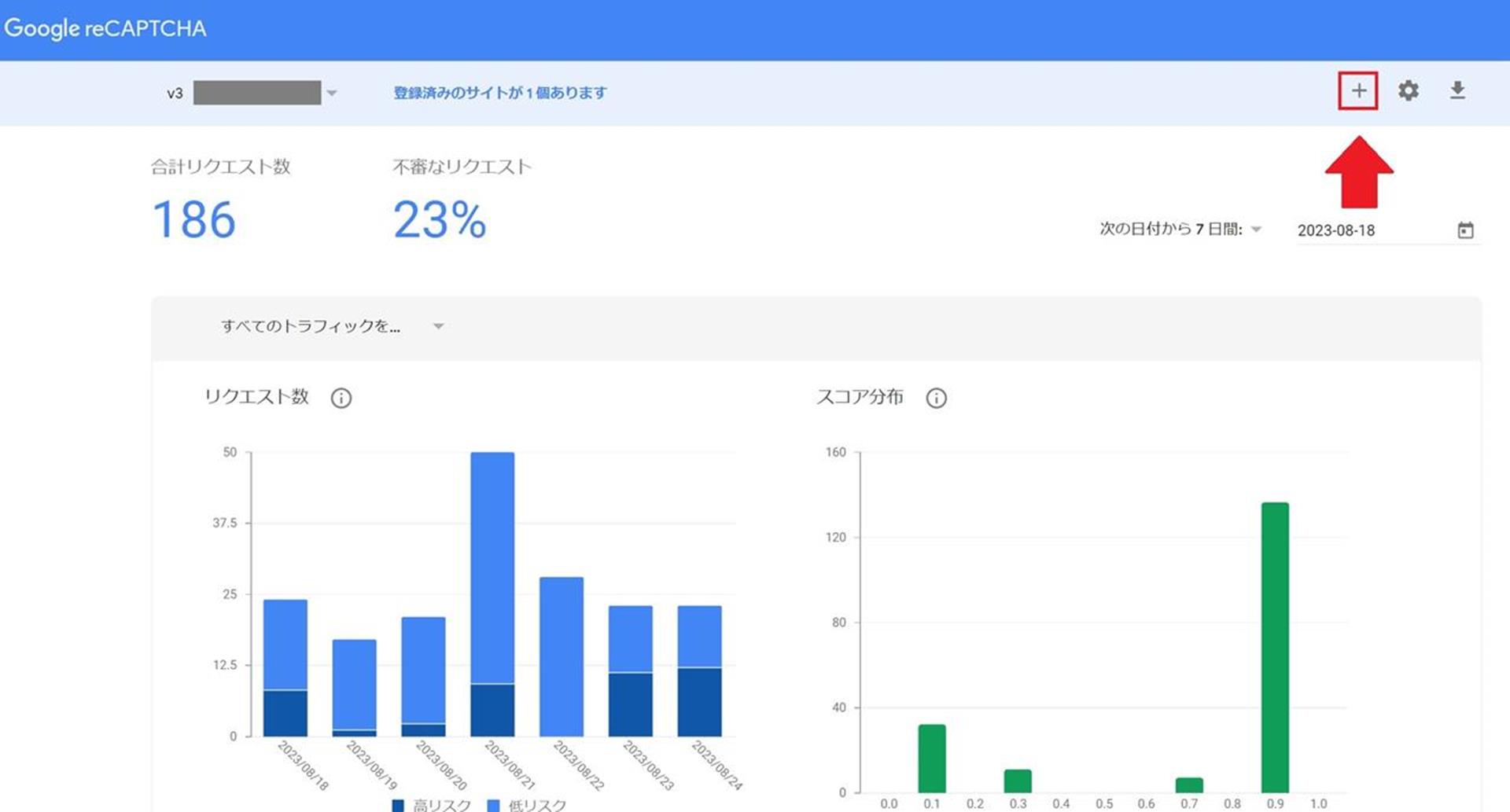
Task: Click the info icon beside スコア分布
Action: click(936, 398)
